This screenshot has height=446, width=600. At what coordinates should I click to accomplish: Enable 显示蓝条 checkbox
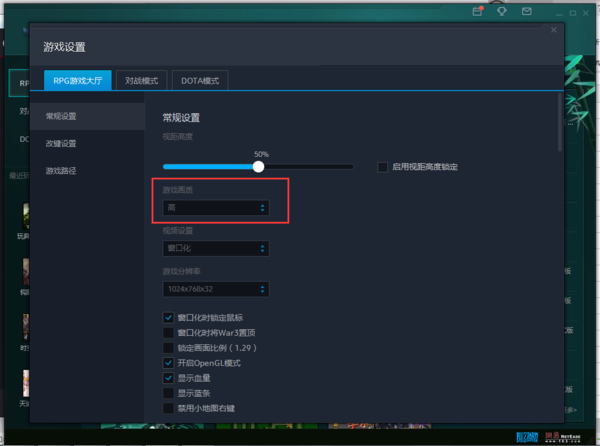click(168, 393)
